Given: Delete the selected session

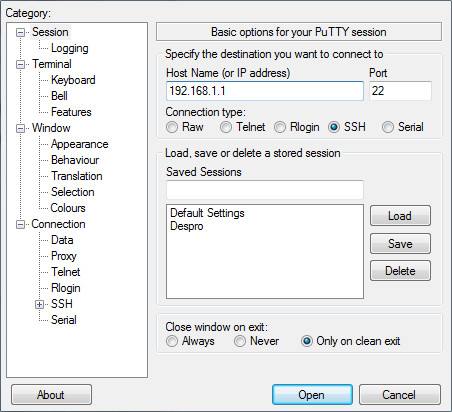Looking at the screenshot, I should 400,271.
